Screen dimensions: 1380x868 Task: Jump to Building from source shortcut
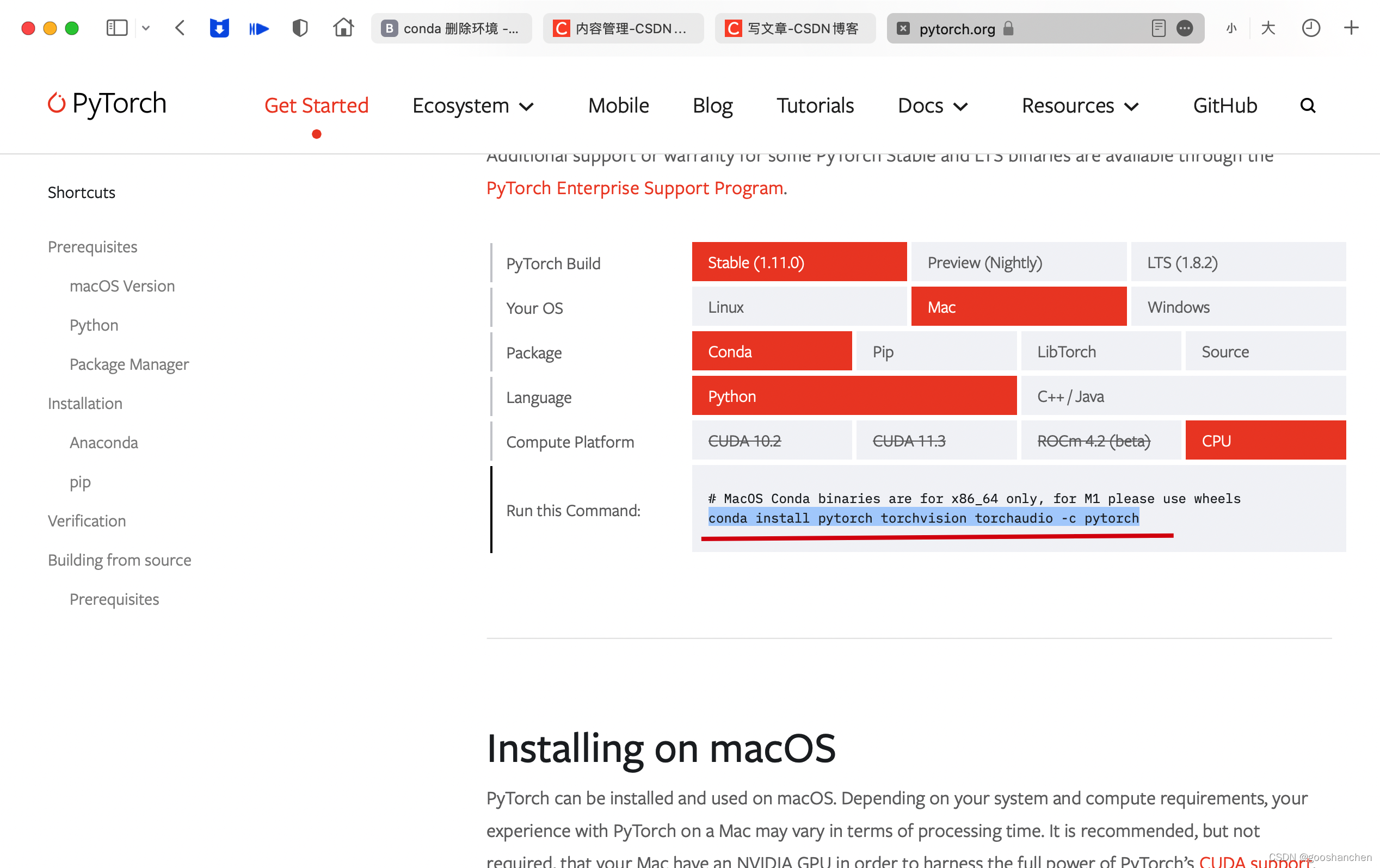pyautogui.click(x=119, y=560)
